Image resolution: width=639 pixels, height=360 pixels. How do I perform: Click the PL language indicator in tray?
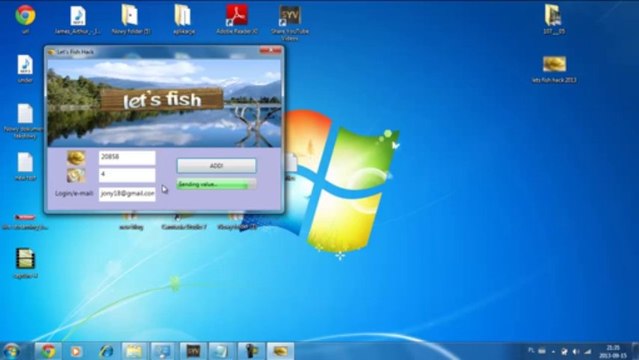point(531,351)
